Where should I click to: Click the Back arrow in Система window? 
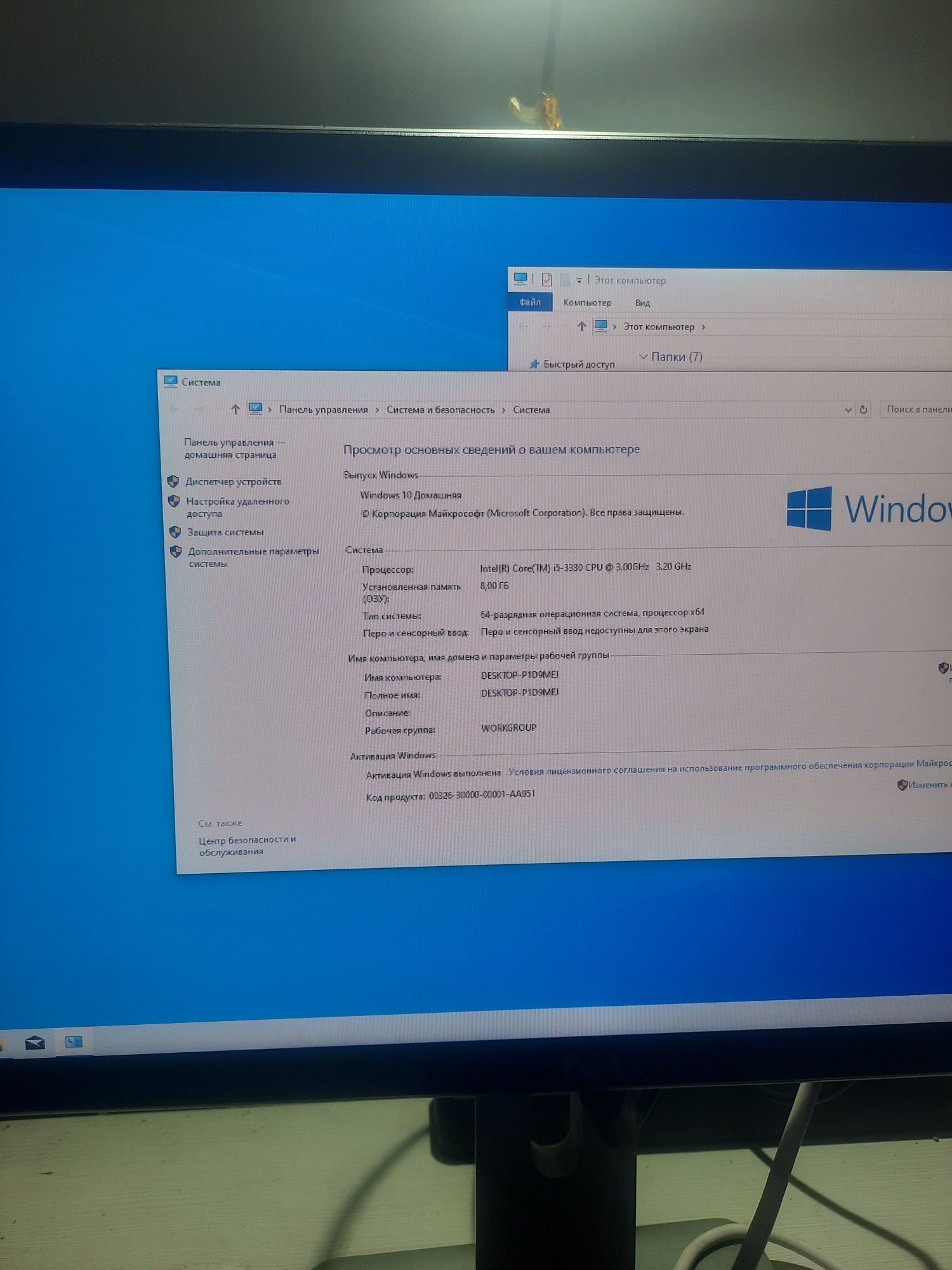point(175,410)
